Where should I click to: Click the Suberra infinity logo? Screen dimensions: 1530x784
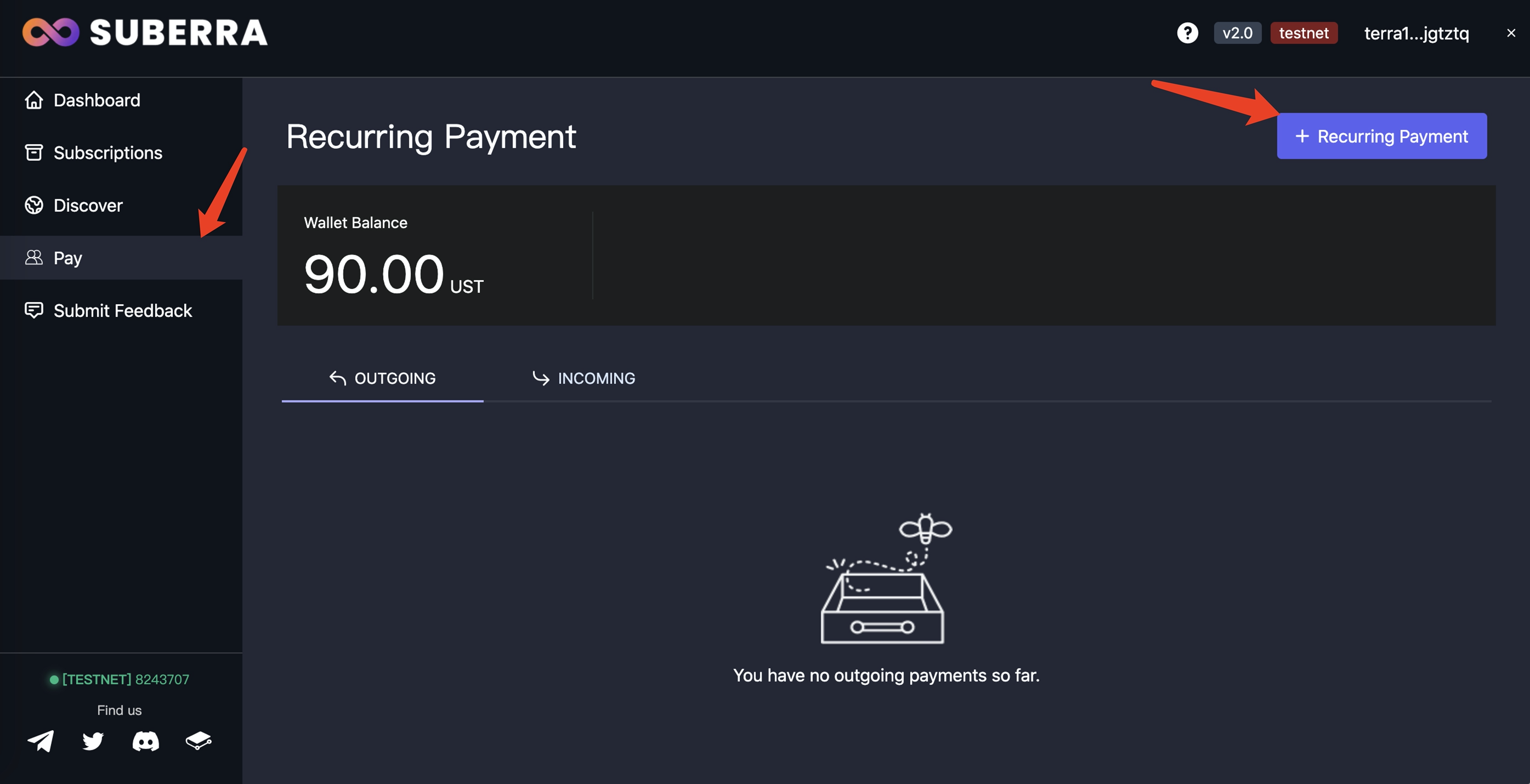click(50, 32)
